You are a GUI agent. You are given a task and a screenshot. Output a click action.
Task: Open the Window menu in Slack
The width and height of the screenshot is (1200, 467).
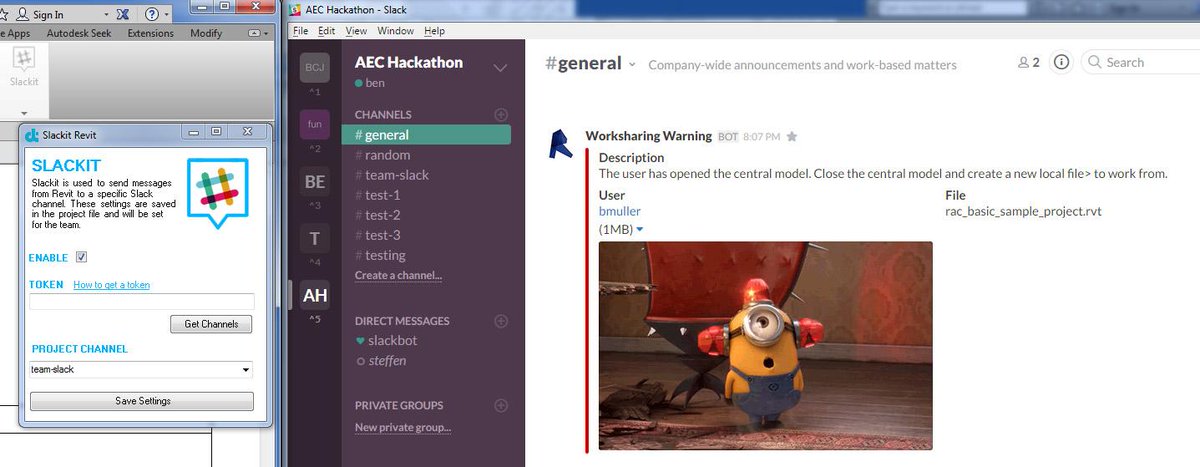coord(396,30)
